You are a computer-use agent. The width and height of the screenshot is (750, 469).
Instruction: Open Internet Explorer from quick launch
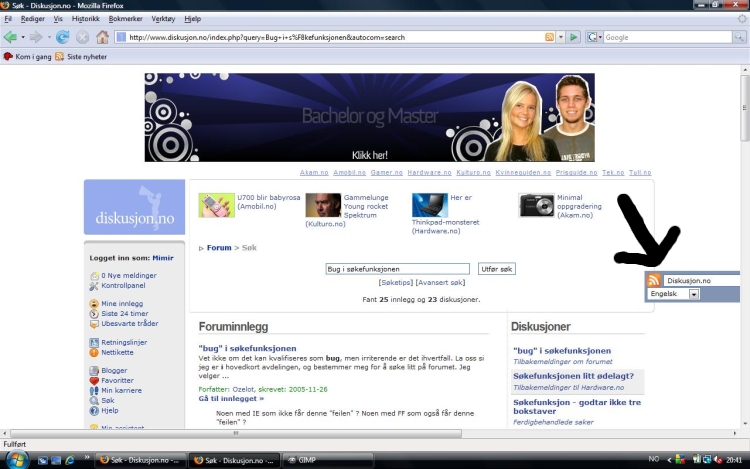pyautogui.click(x=70, y=460)
